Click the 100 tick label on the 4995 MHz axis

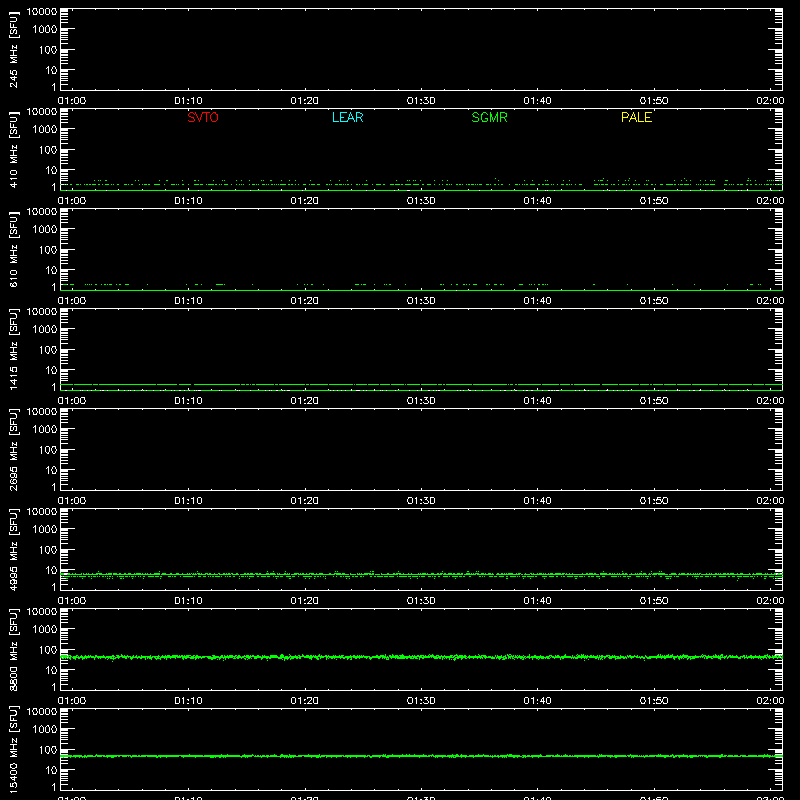point(48,550)
